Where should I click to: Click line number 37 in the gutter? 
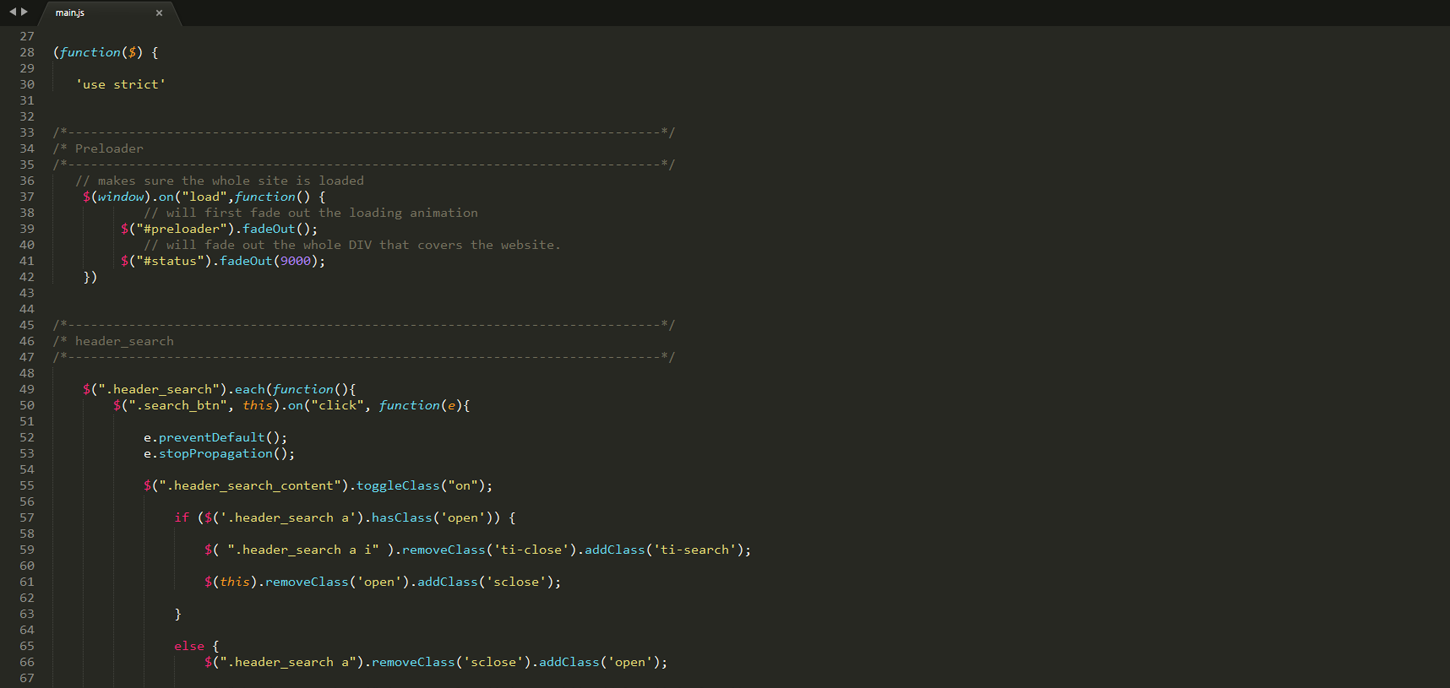pos(26,197)
